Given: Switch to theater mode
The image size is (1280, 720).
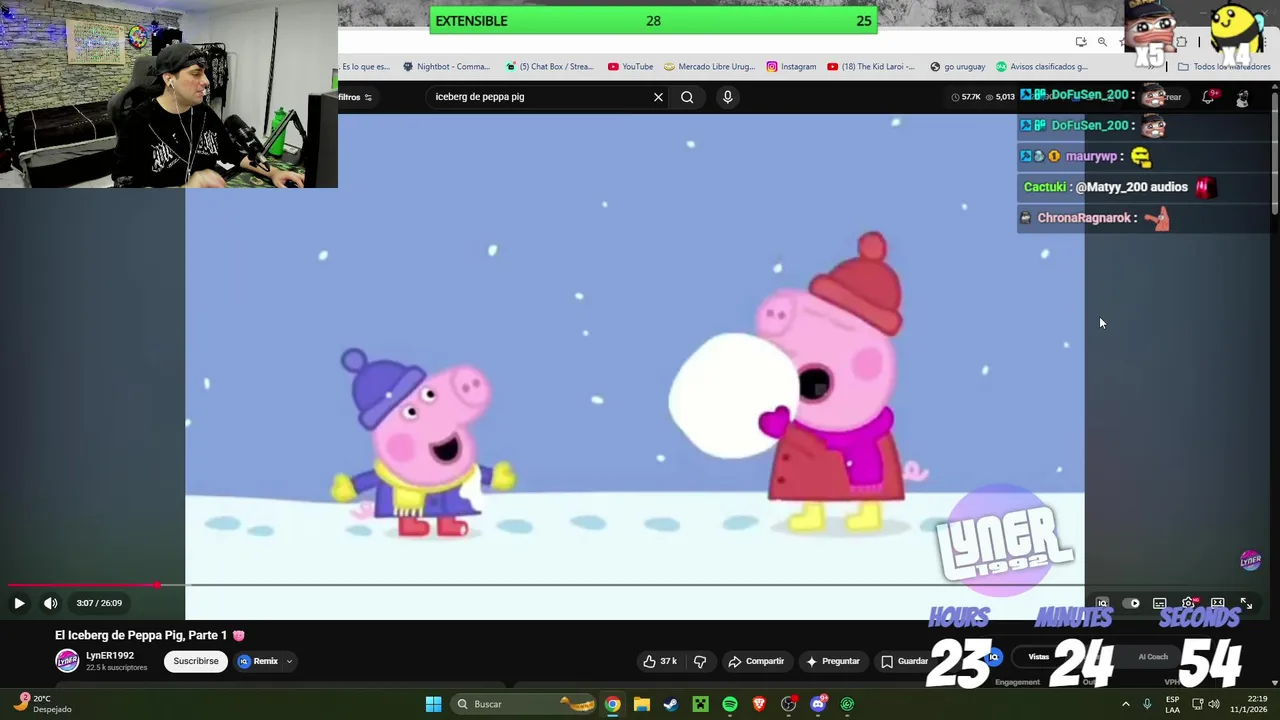Looking at the screenshot, I should [1217, 603].
